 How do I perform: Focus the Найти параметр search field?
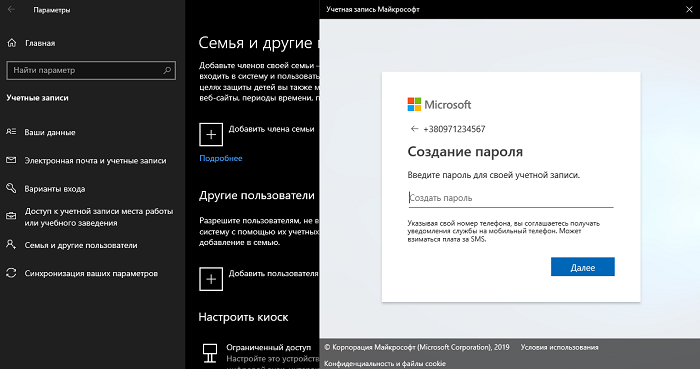(91, 70)
